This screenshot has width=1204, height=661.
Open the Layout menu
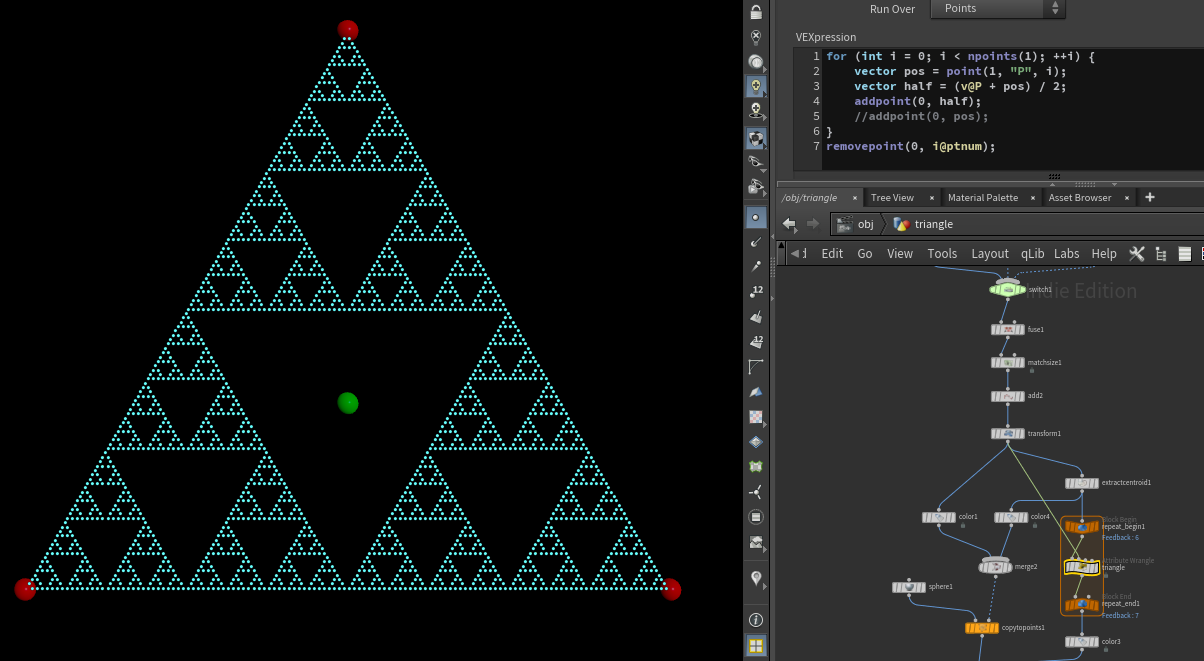(990, 254)
